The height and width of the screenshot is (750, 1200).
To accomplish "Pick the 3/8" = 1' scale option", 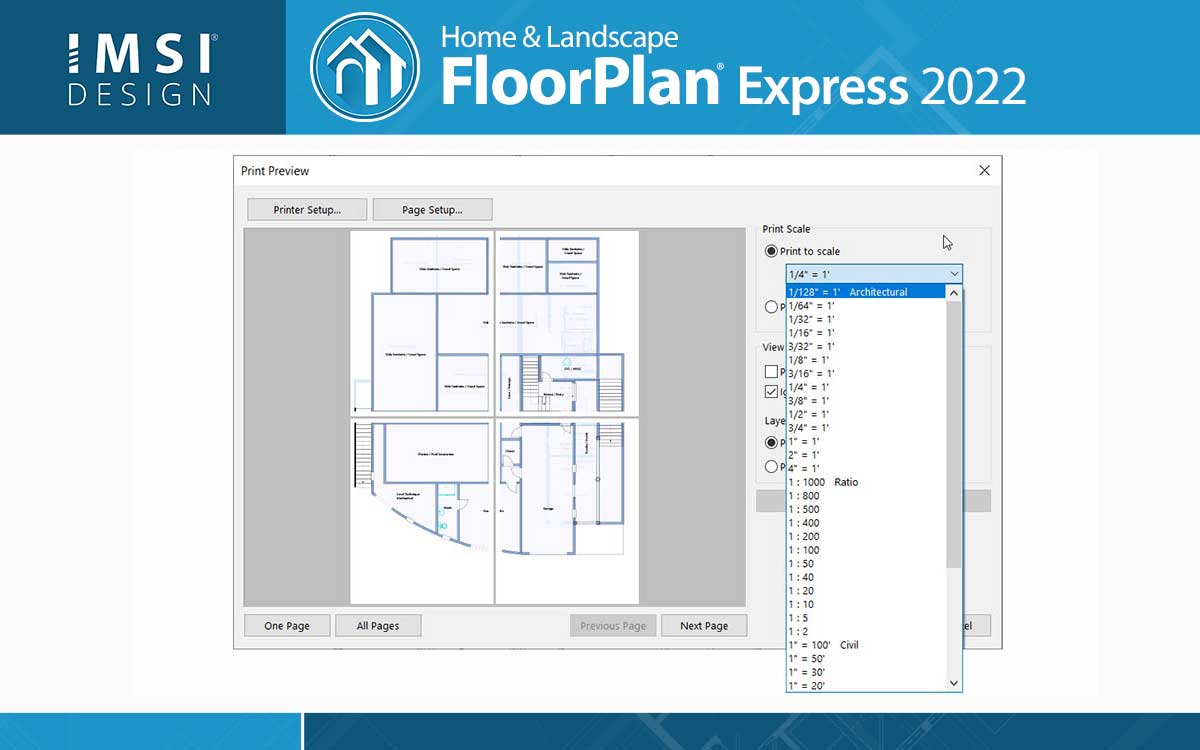I will click(866, 401).
